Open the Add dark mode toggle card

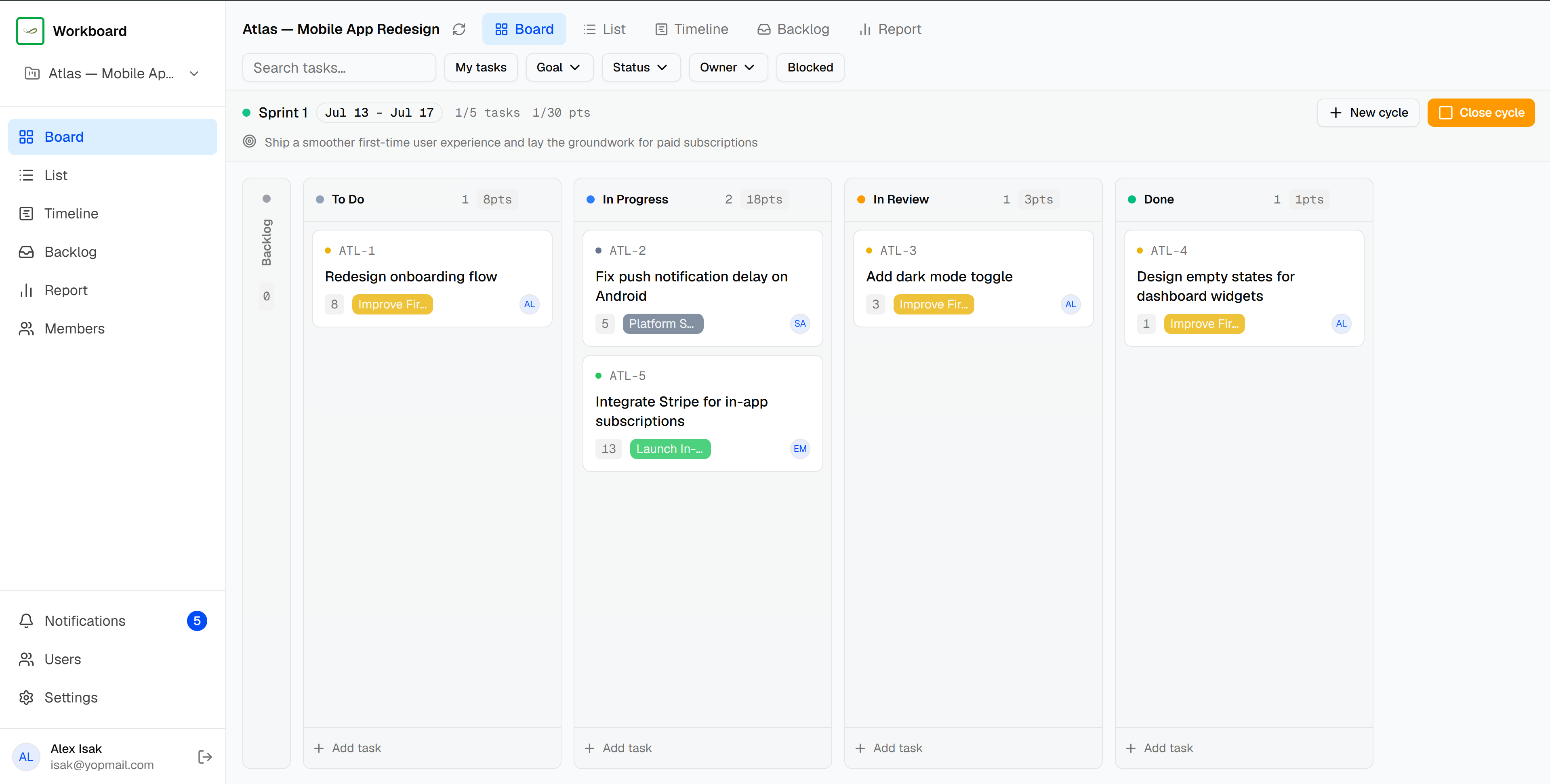click(x=974, y=279)
